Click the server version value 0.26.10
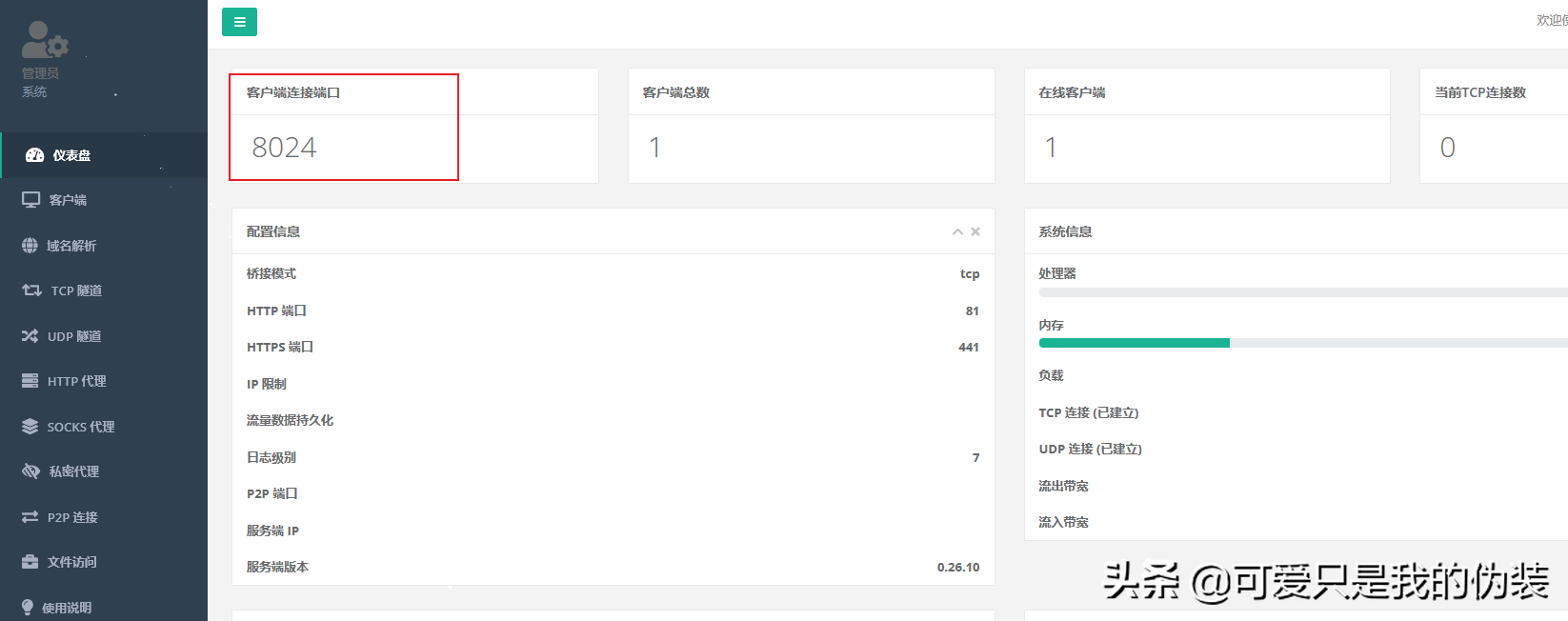The image size is (1568, 621). tap(958, 567)
